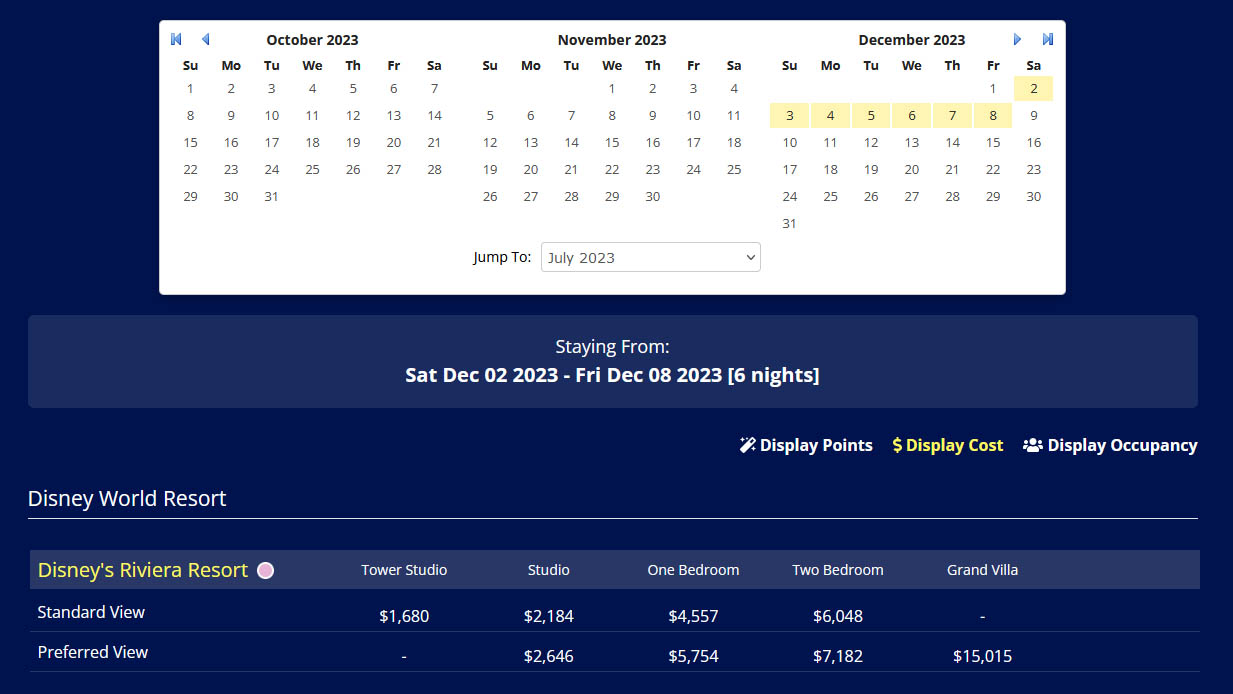Click the Studio column header
Screen dimensions: 1233x694
pos(549,570)
